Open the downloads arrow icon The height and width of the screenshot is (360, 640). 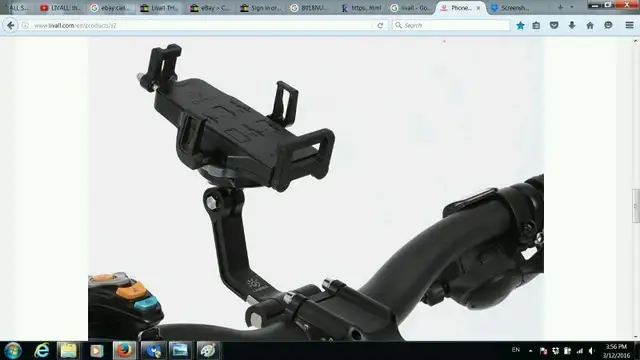572,25
